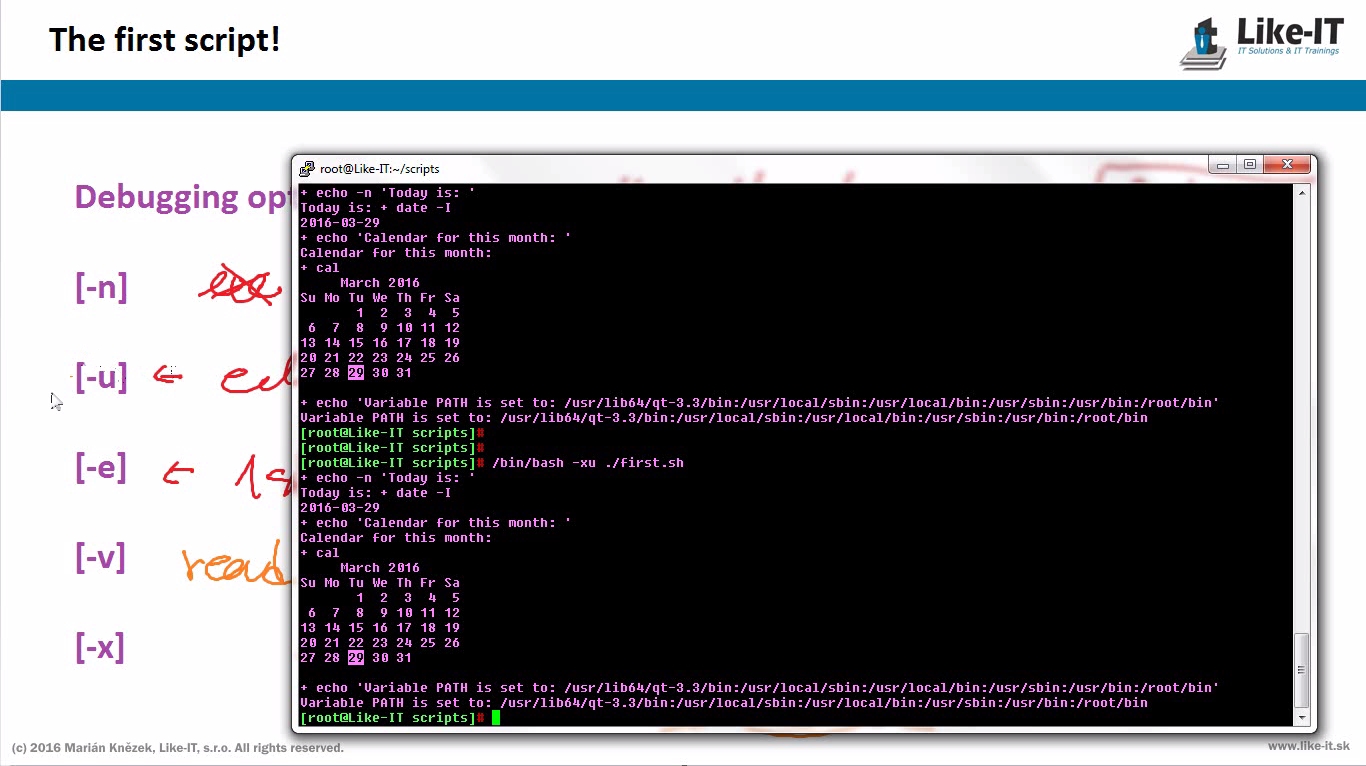
Task: Click the terminal scrollbar up arrow
Action: coord(1301,193)
